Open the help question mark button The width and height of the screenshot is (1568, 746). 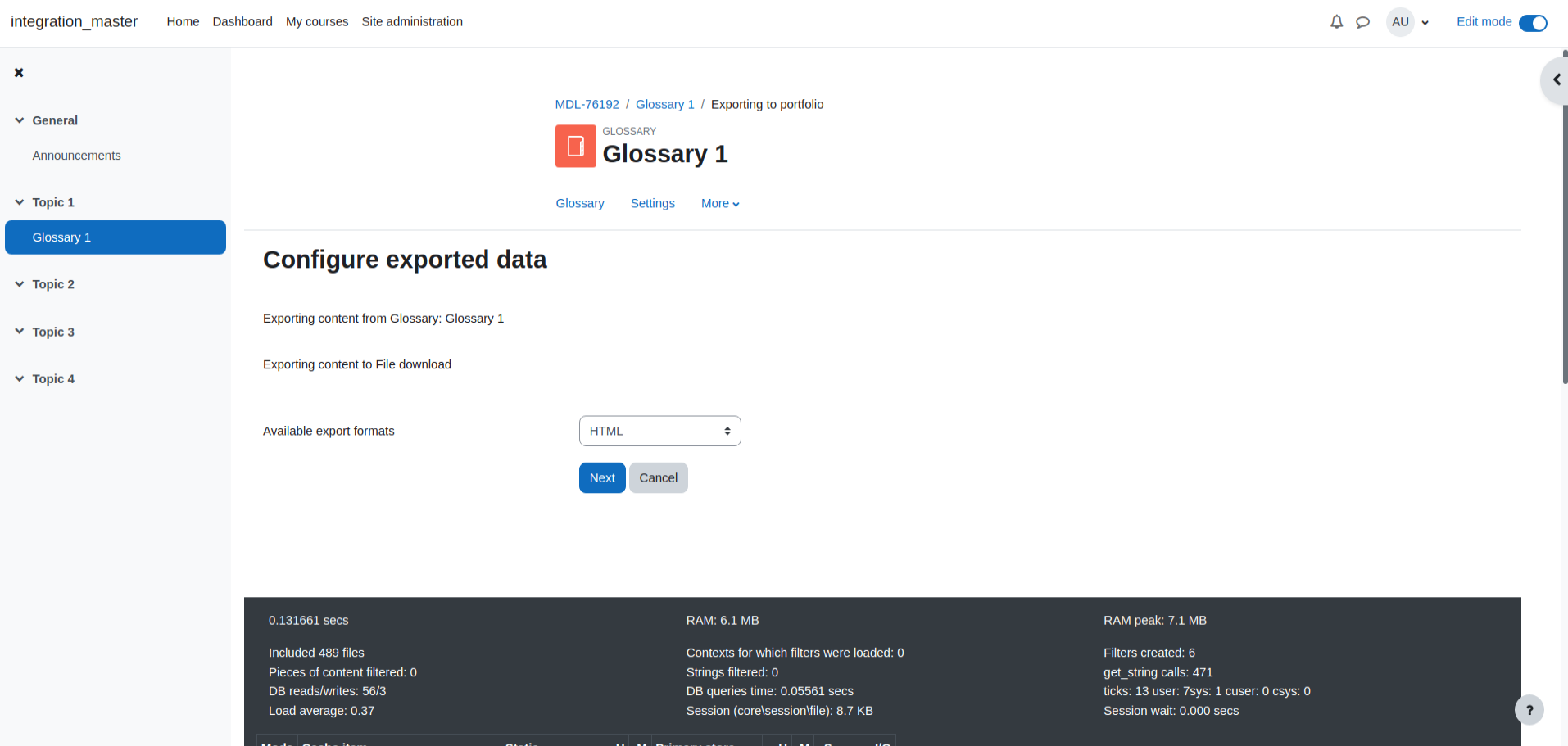click(x=1529, y=710)
